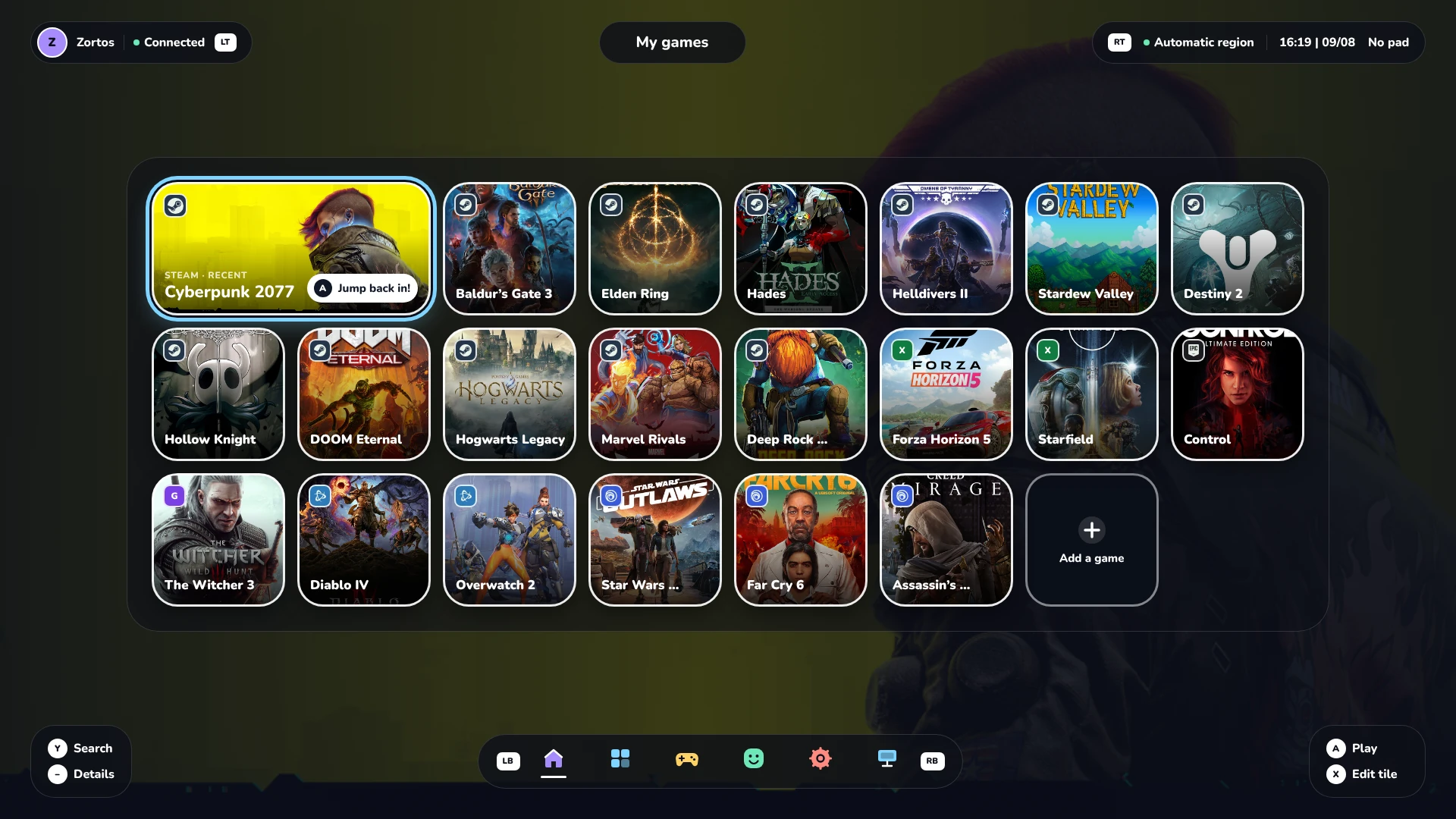Viewport: 1456px width, 819px height.
Task: Click the Epic badge on Control tile
Action: [x=1193, y=350]
